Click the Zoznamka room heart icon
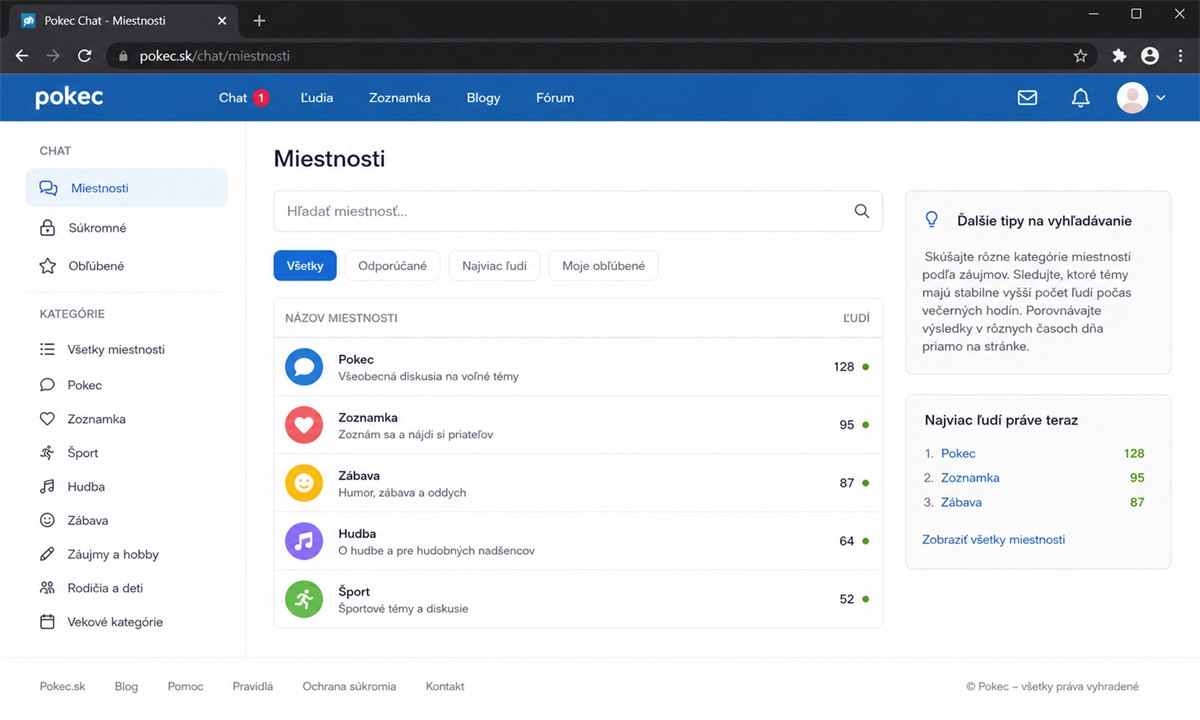Viewport: 1200px width, 720px height. point(304,425)
